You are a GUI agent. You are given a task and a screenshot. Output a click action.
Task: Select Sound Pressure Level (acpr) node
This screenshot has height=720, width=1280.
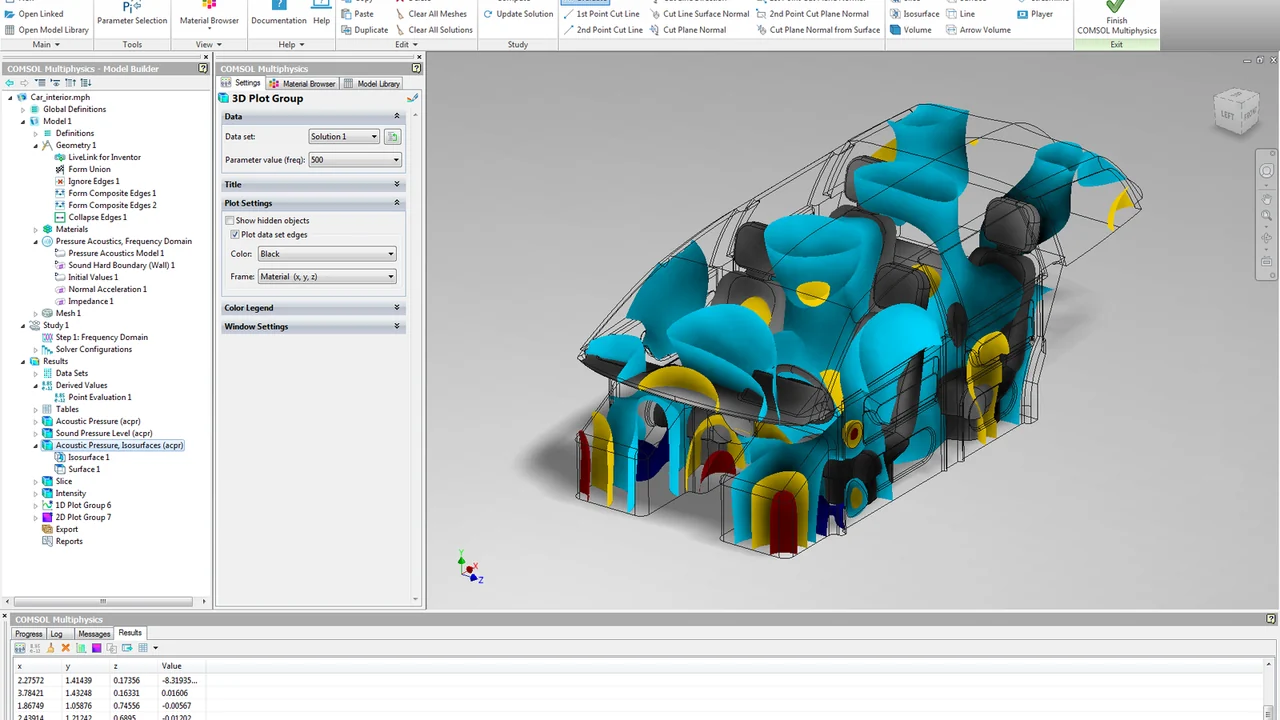(x=104, y=434)
